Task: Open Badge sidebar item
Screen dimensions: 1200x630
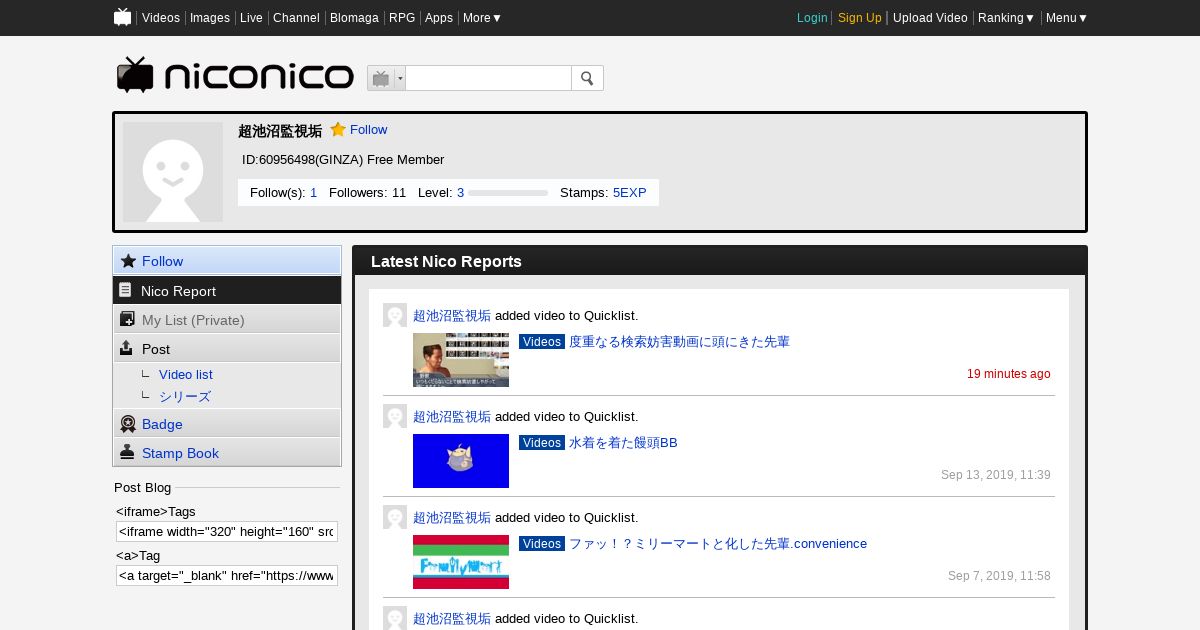Action: 227,424
